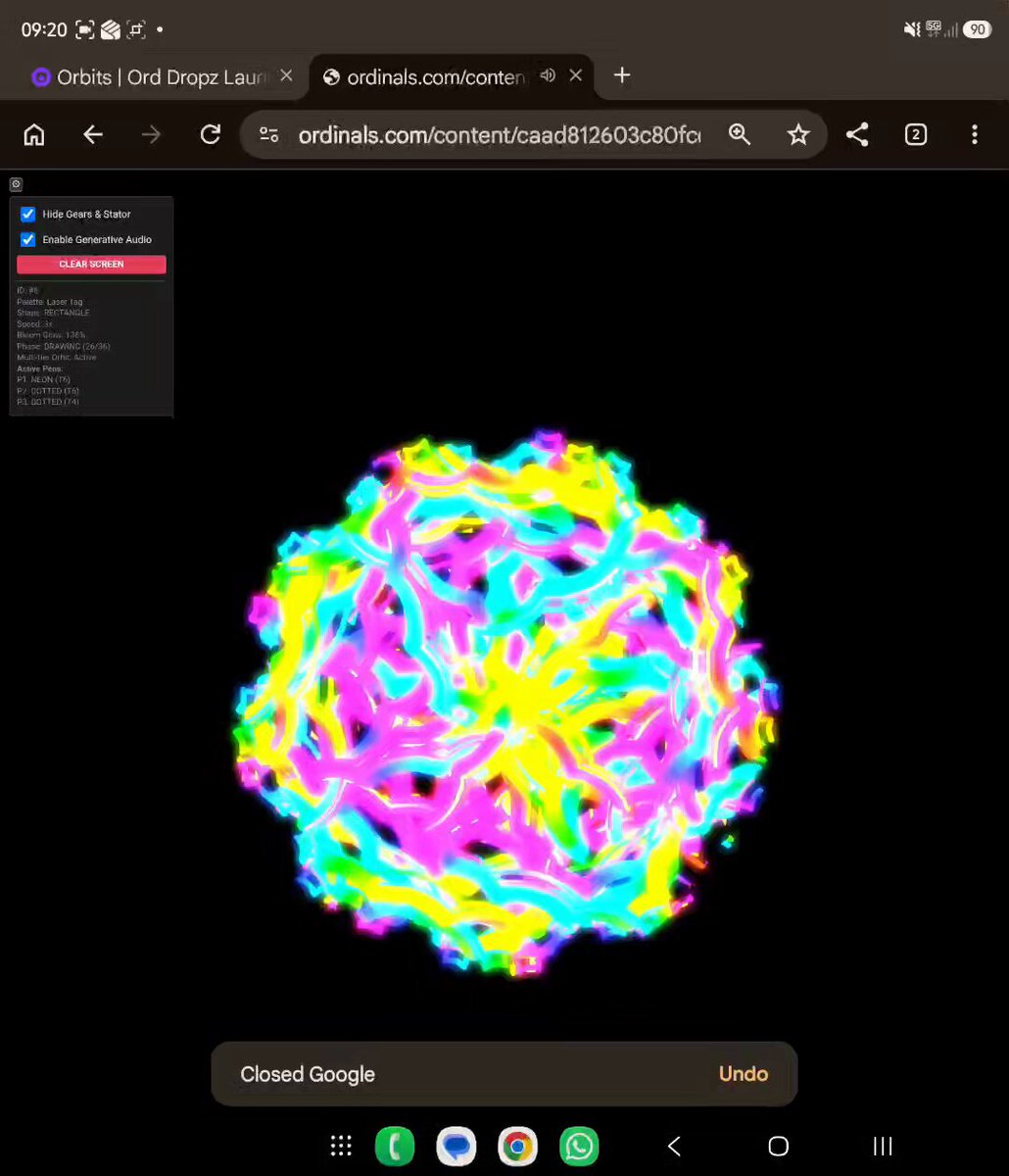Launch WhatsApp from the taskbar
1009x1176 pixels.
579,1147
